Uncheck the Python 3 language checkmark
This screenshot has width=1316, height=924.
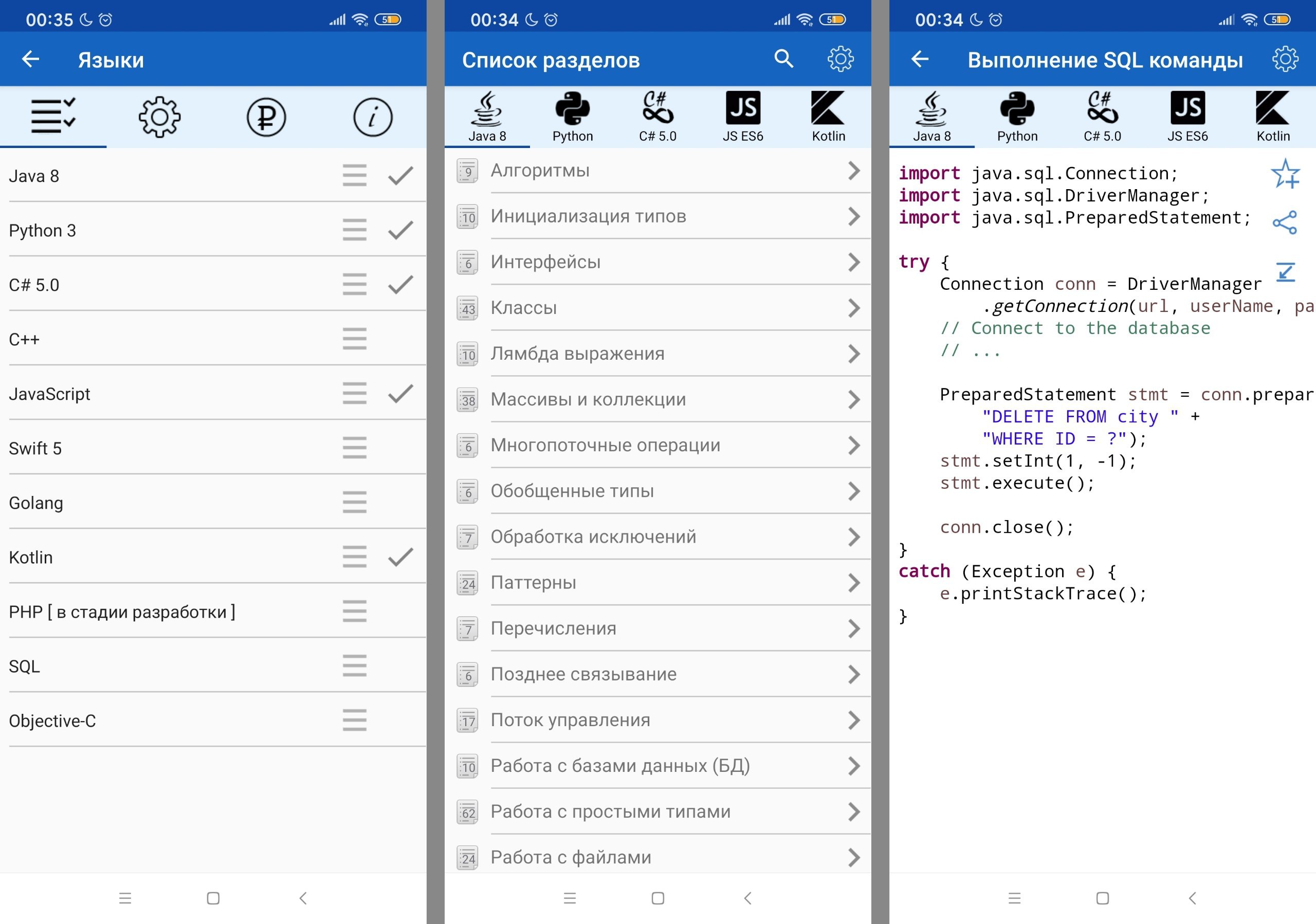(400, 230)
